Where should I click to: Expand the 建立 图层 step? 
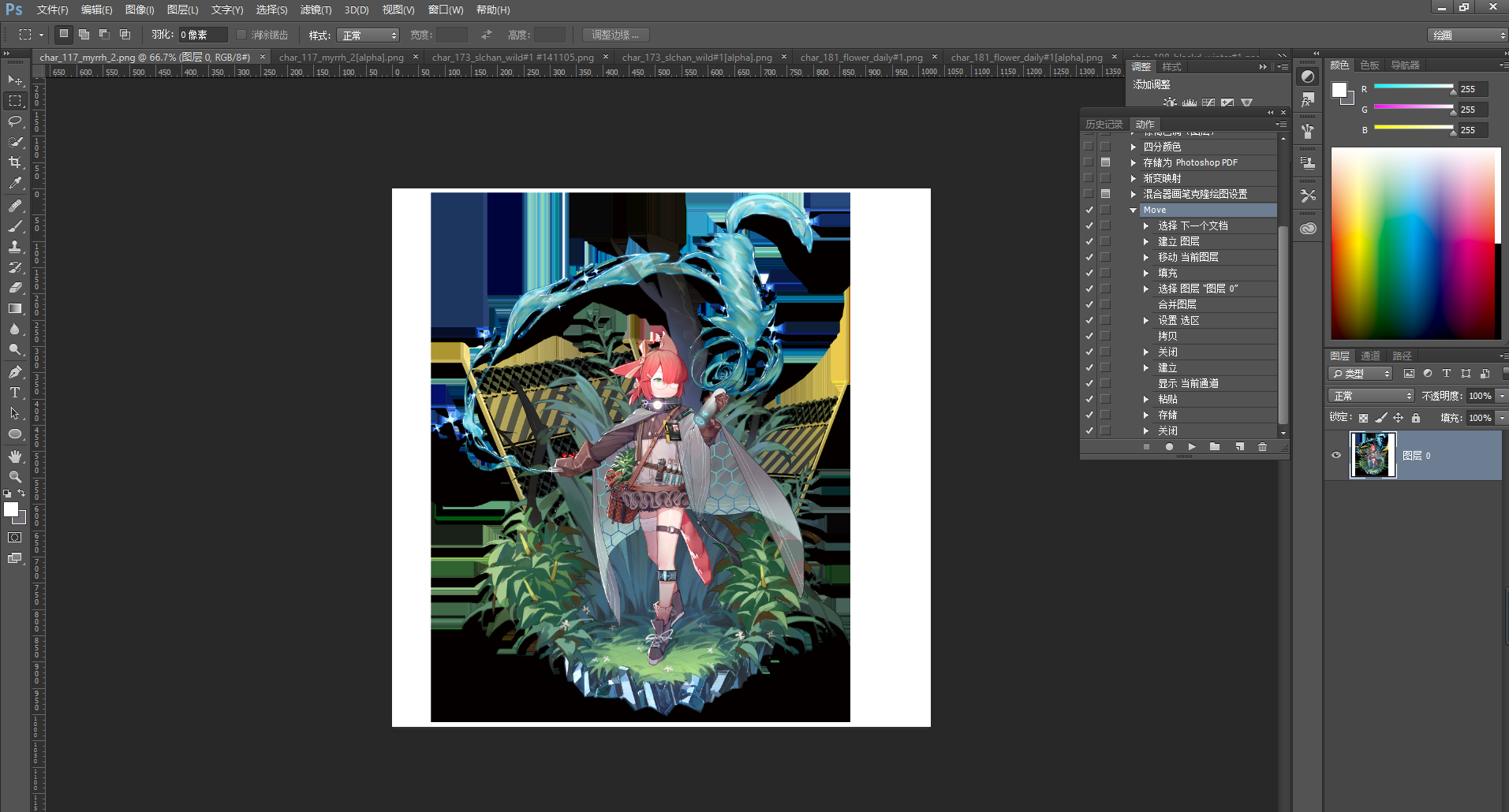[1146, 241]
